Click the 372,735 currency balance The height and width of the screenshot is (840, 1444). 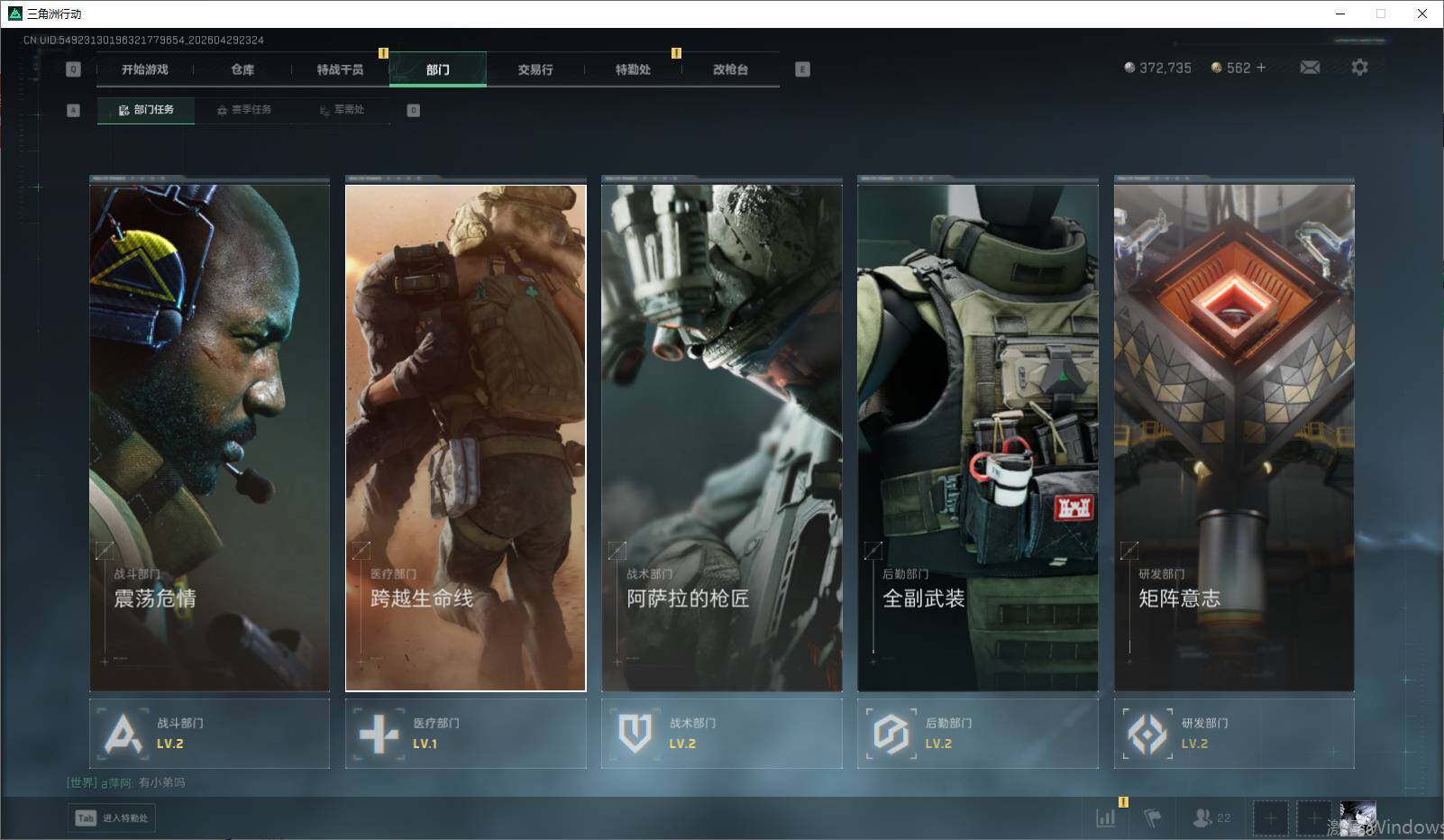[1157, 68]
